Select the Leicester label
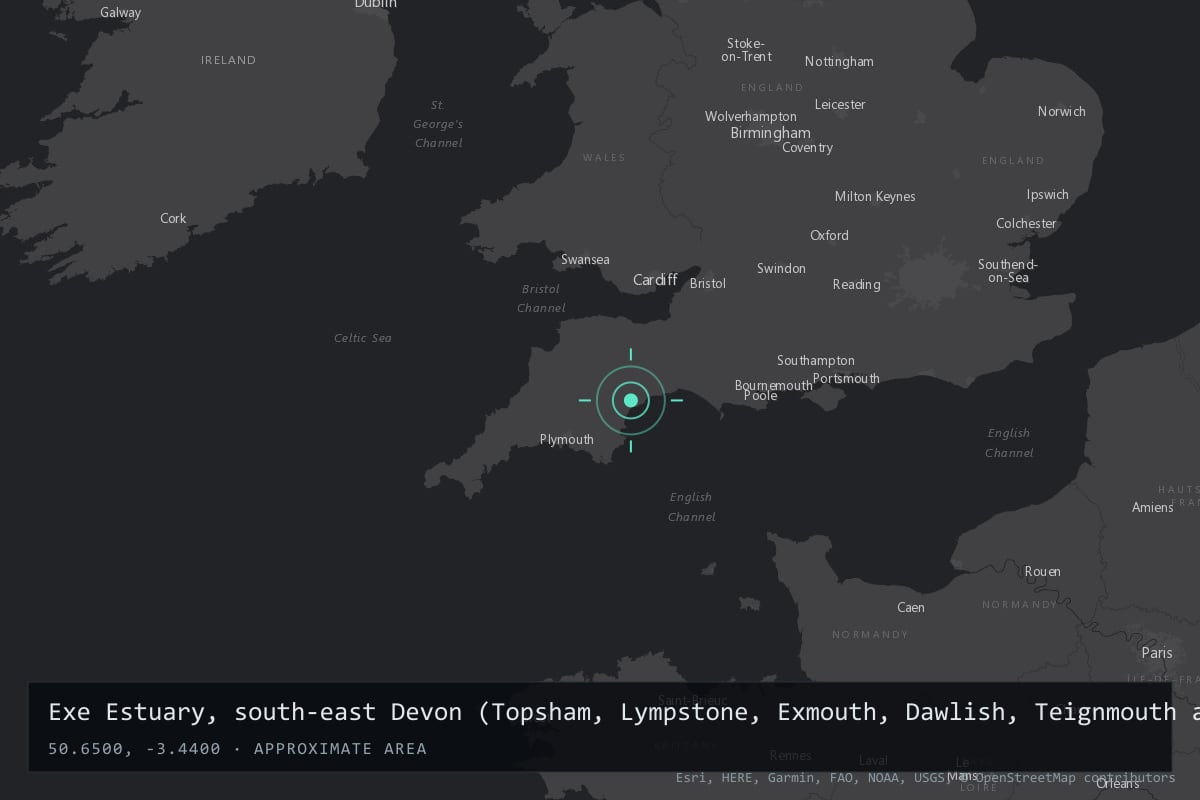Screen dimensions: 1200x800 [x=840, y=105]
